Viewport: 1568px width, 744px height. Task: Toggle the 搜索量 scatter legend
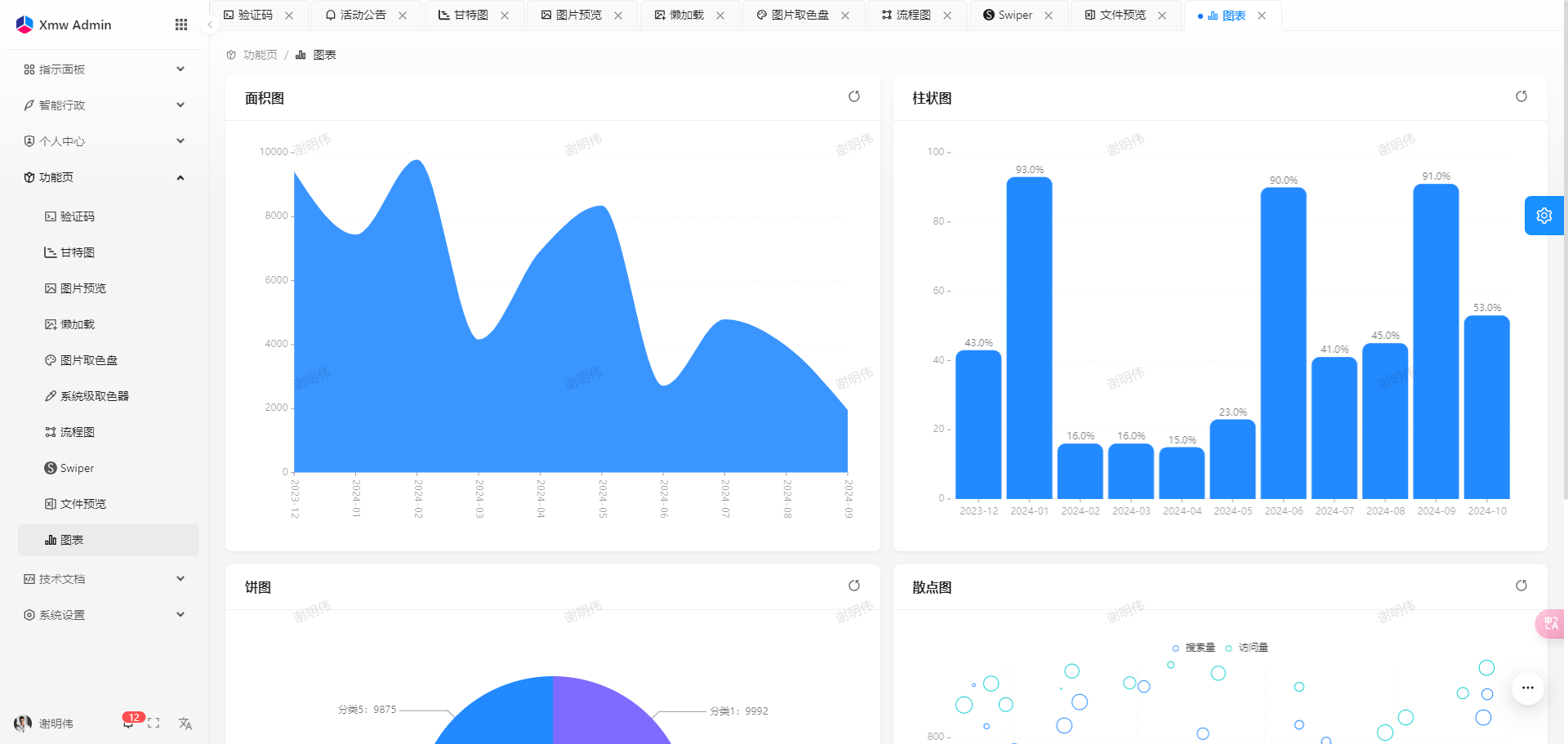click(1193, 648)
